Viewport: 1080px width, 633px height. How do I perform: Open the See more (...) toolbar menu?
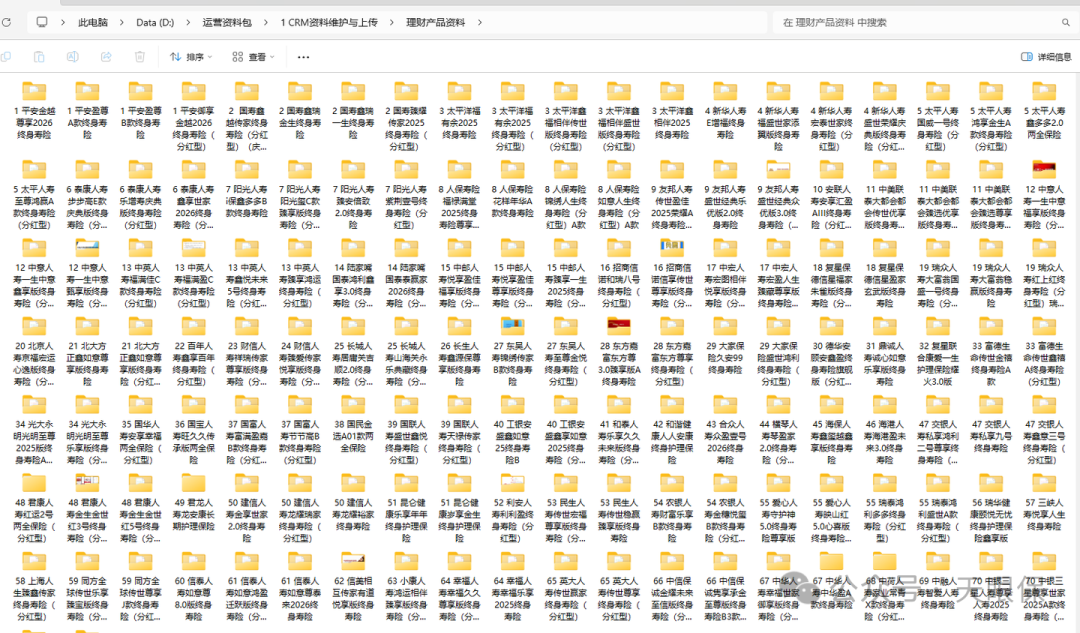[303, 57]
